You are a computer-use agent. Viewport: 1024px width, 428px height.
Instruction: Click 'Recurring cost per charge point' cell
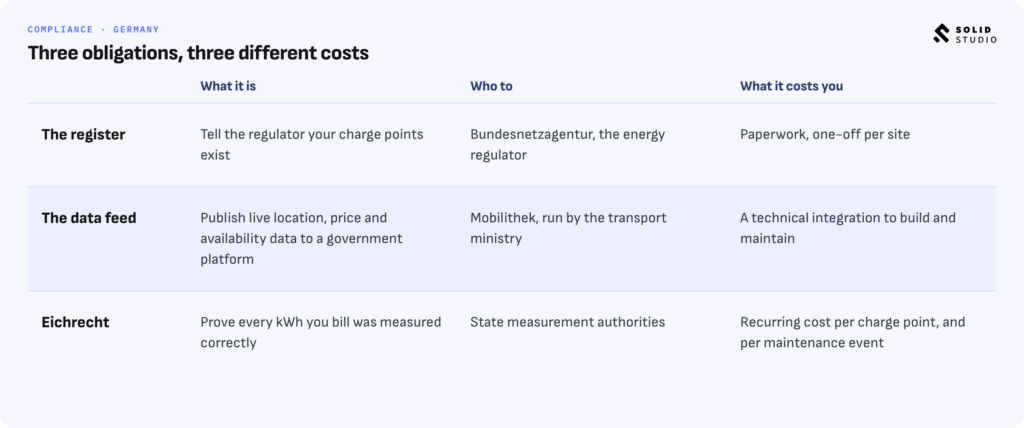852,332
